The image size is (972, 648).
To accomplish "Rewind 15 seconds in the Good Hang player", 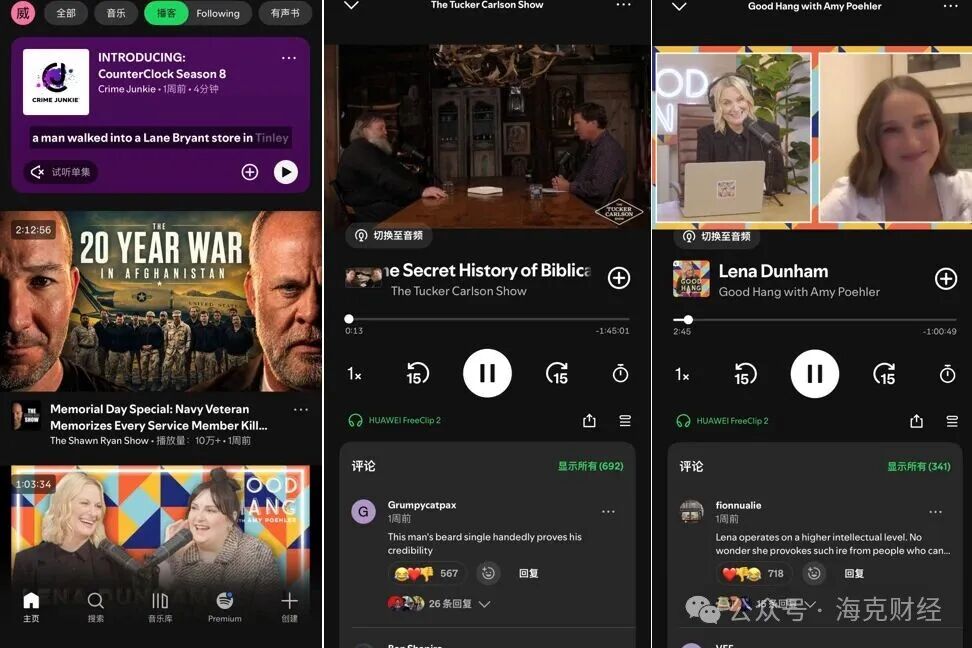I will [x=744, y=375].
